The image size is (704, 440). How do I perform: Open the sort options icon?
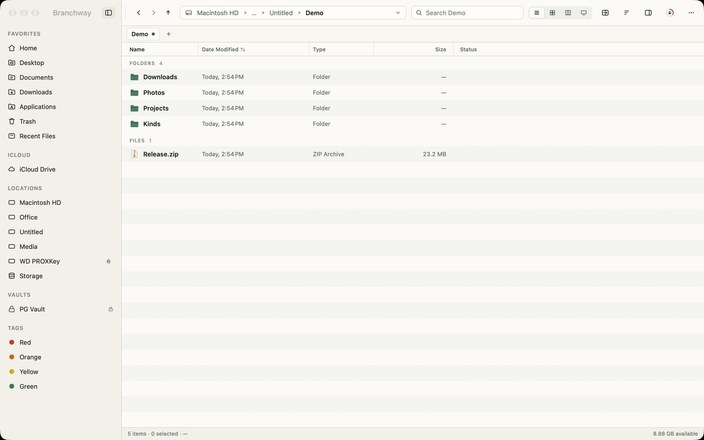pyautogui.click(x=627, y=13)
